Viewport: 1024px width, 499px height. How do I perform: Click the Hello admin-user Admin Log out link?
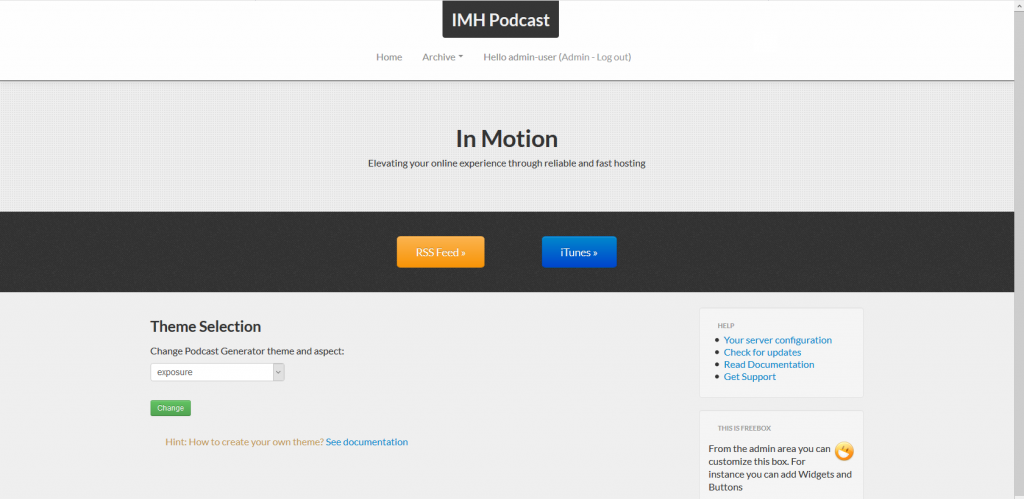557,57
